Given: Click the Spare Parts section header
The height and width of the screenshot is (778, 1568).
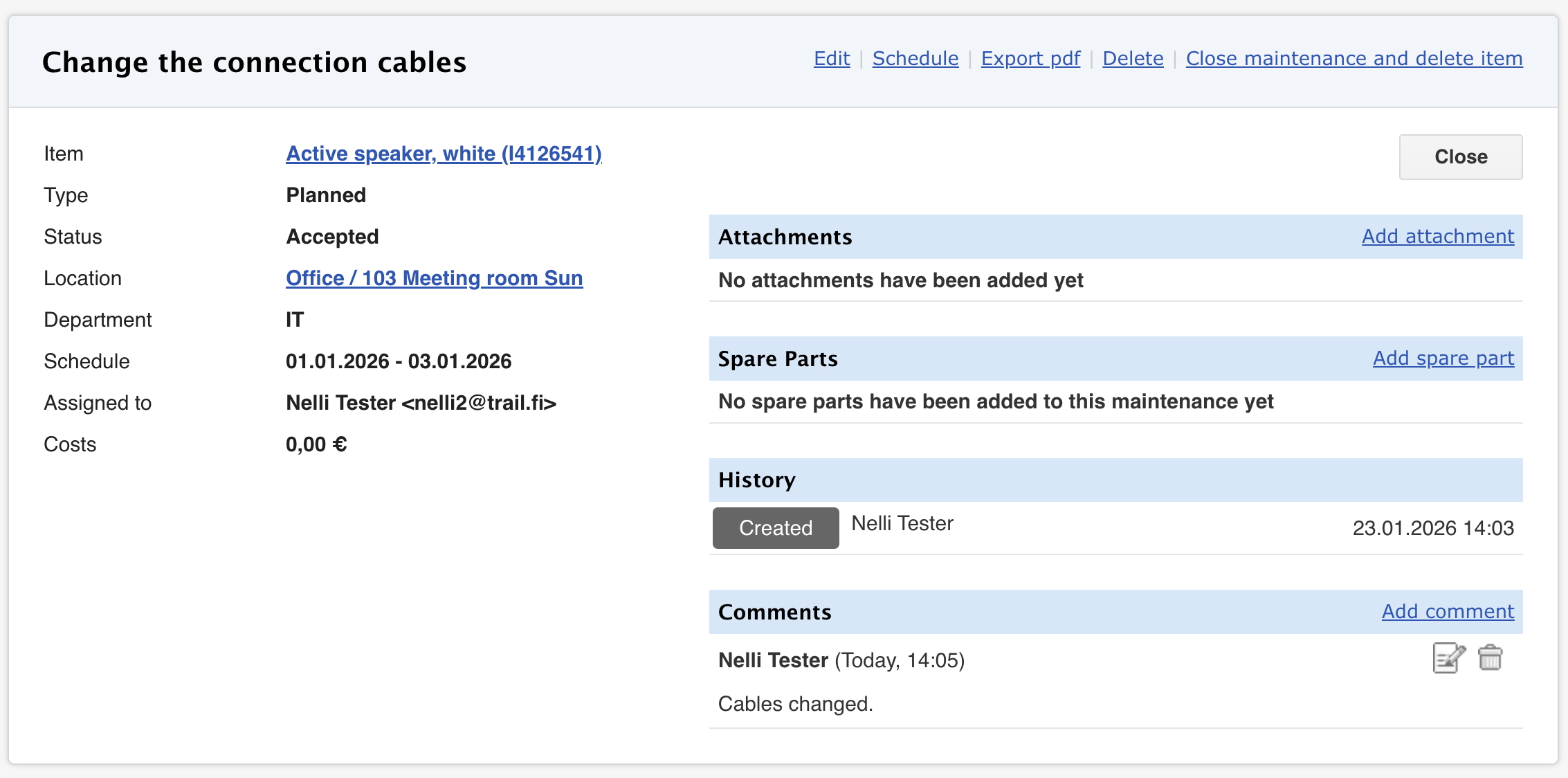Looking at the screenshot, I should pos(777,359).
